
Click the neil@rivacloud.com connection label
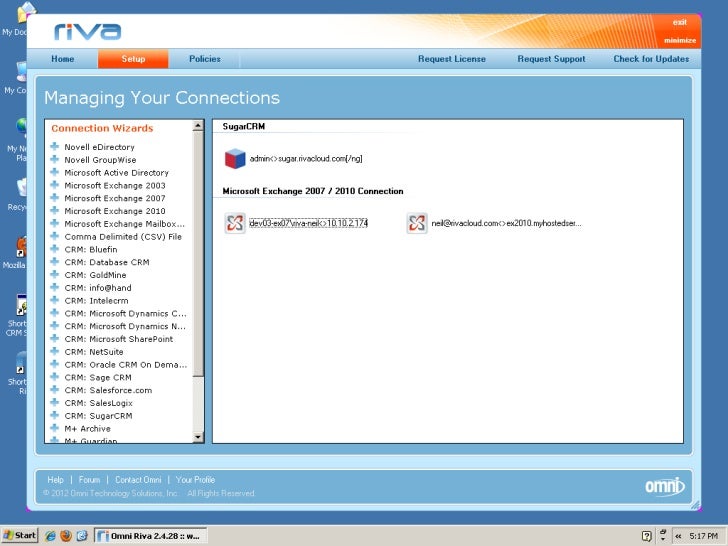[507, 223]
